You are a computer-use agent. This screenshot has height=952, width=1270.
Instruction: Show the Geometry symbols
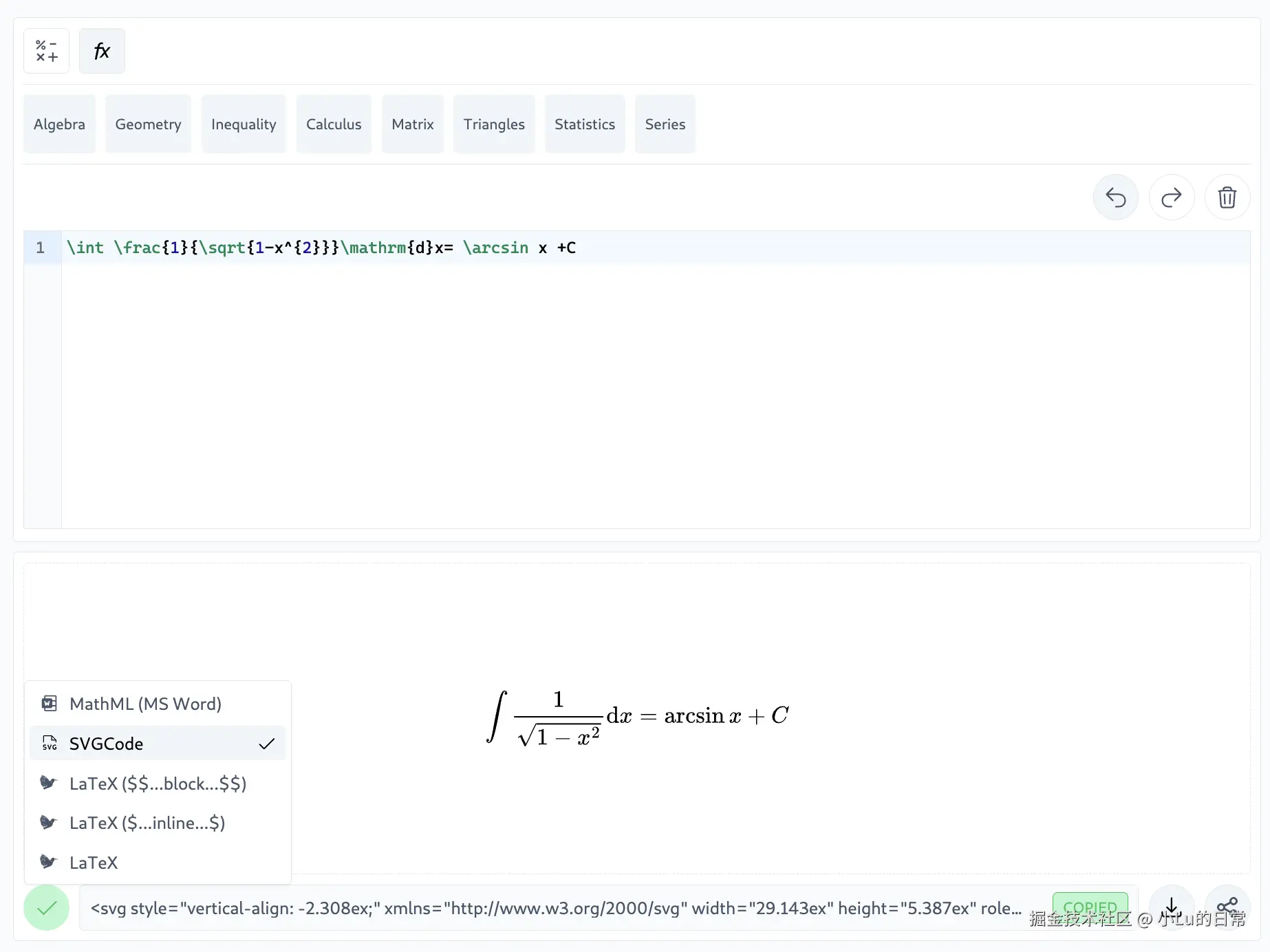point(148,125)
